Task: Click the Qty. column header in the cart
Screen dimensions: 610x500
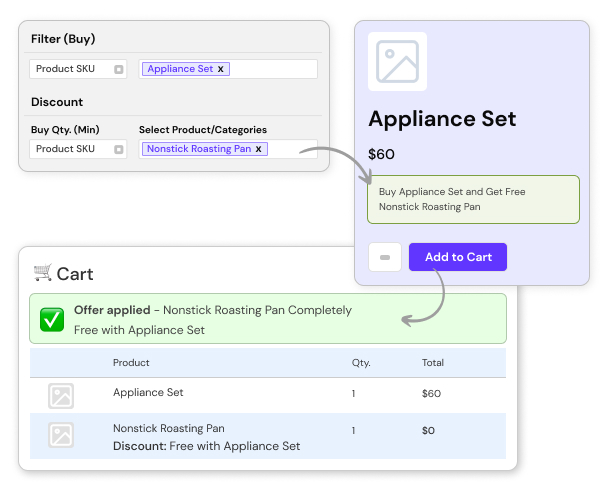Action: (x=361, y=363)
